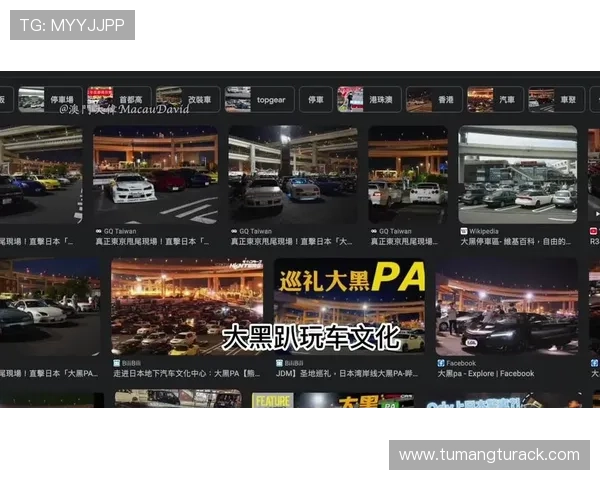Click the Facebook source label
The width and height of the screenshot is (600, 480).
pos(461,363)
